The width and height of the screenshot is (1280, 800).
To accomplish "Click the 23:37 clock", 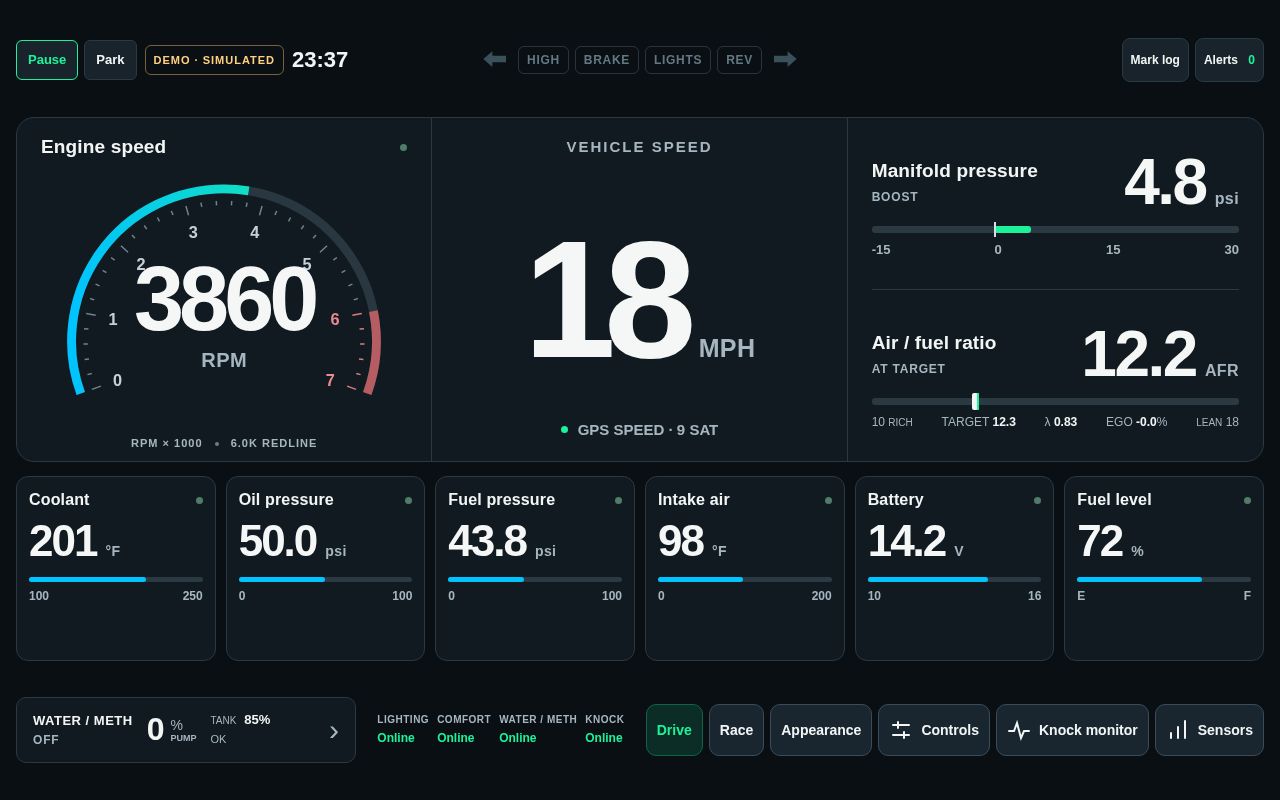I will point(320,60).
